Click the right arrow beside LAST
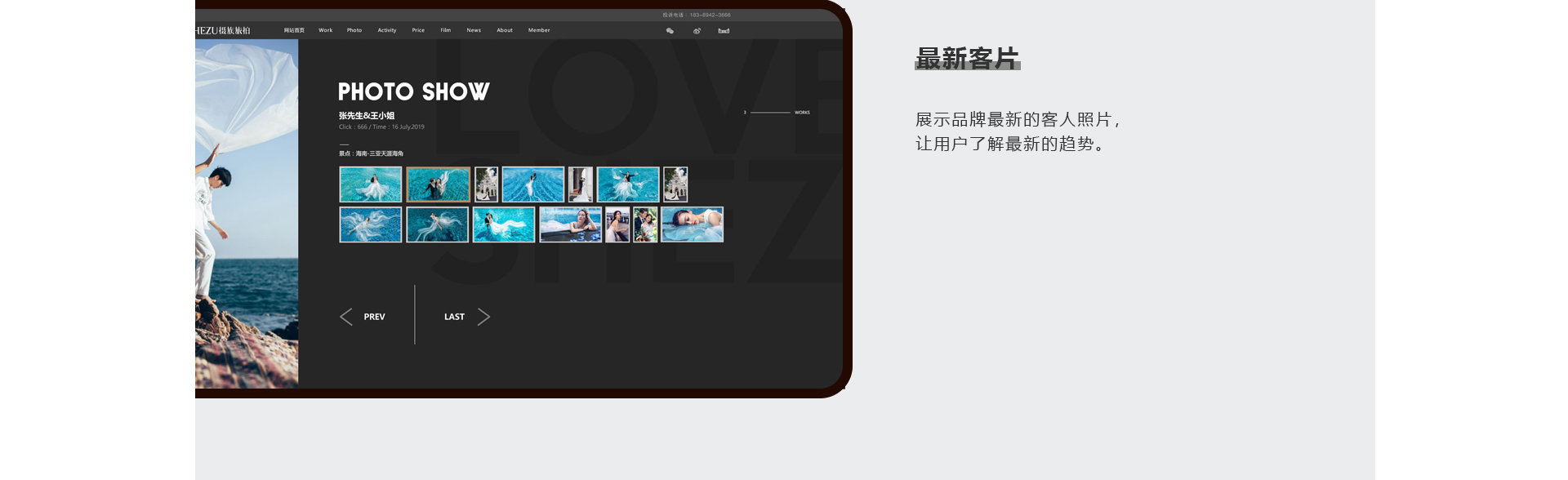 pyautogui.click(x=483, y=317)
